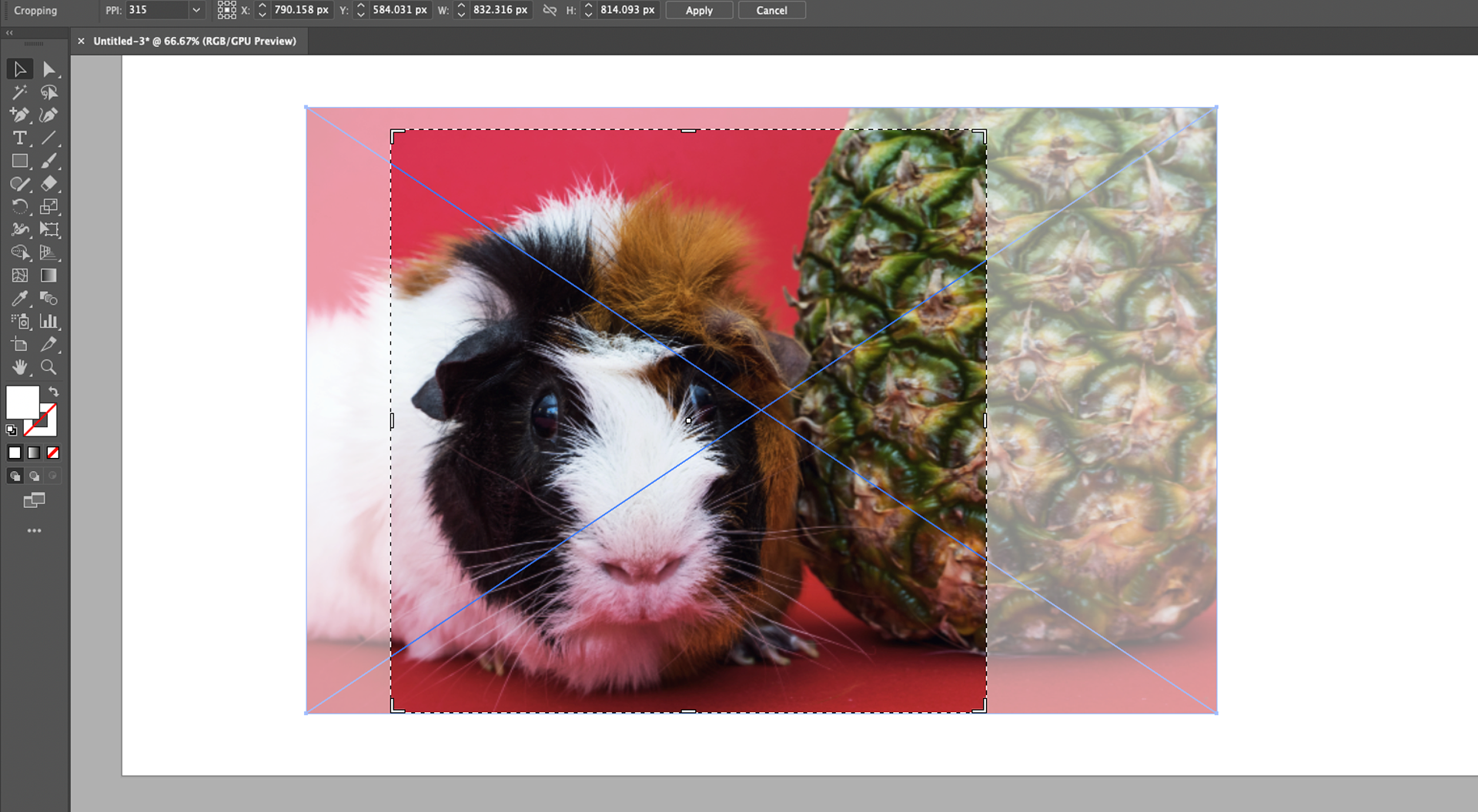The height and width of the screenshot is (812, 1478).
Task: Select the Gradient tool
Action: (x=48, y=275)
